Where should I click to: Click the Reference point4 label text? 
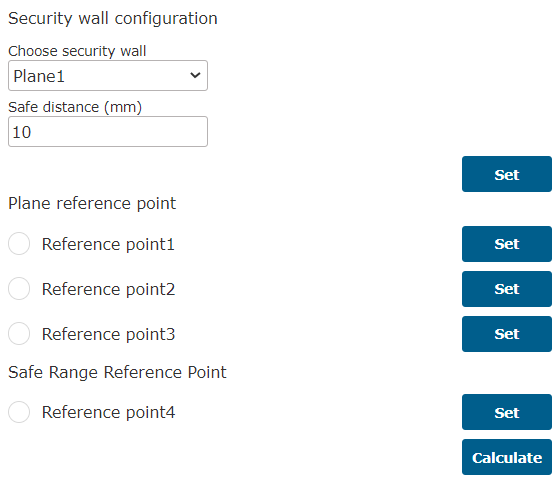(x=109, y=412)
